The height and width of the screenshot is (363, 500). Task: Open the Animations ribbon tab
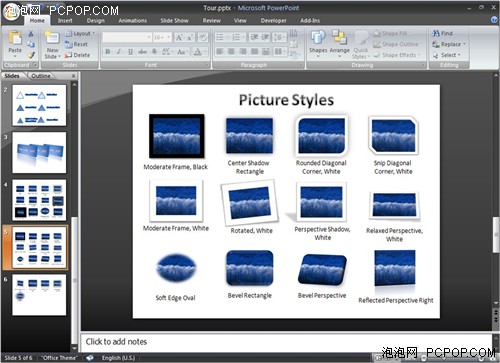[133, 21]
